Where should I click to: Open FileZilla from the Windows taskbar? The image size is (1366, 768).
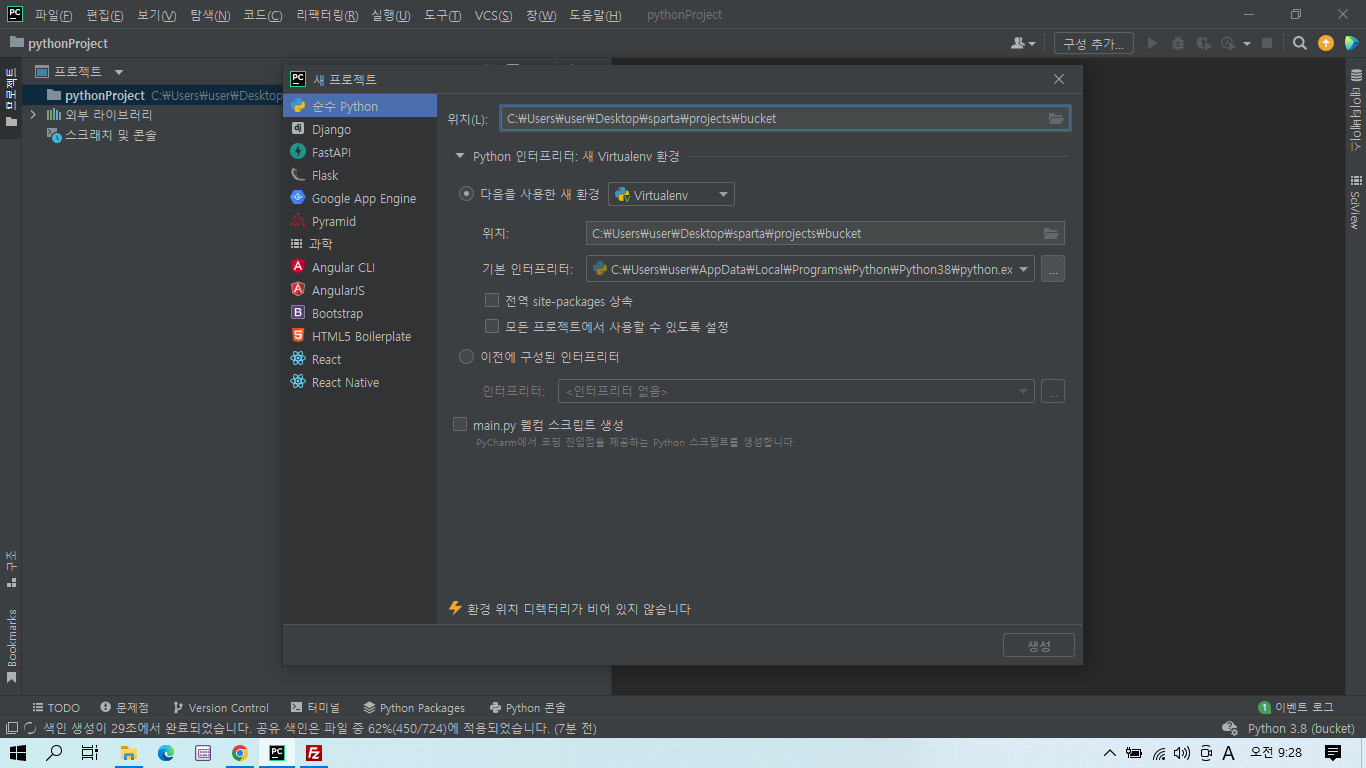[313, 753]
